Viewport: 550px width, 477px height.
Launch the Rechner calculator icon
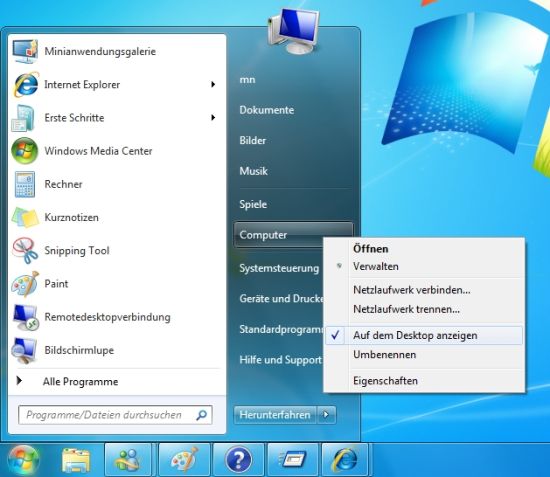tap(25, 184)
